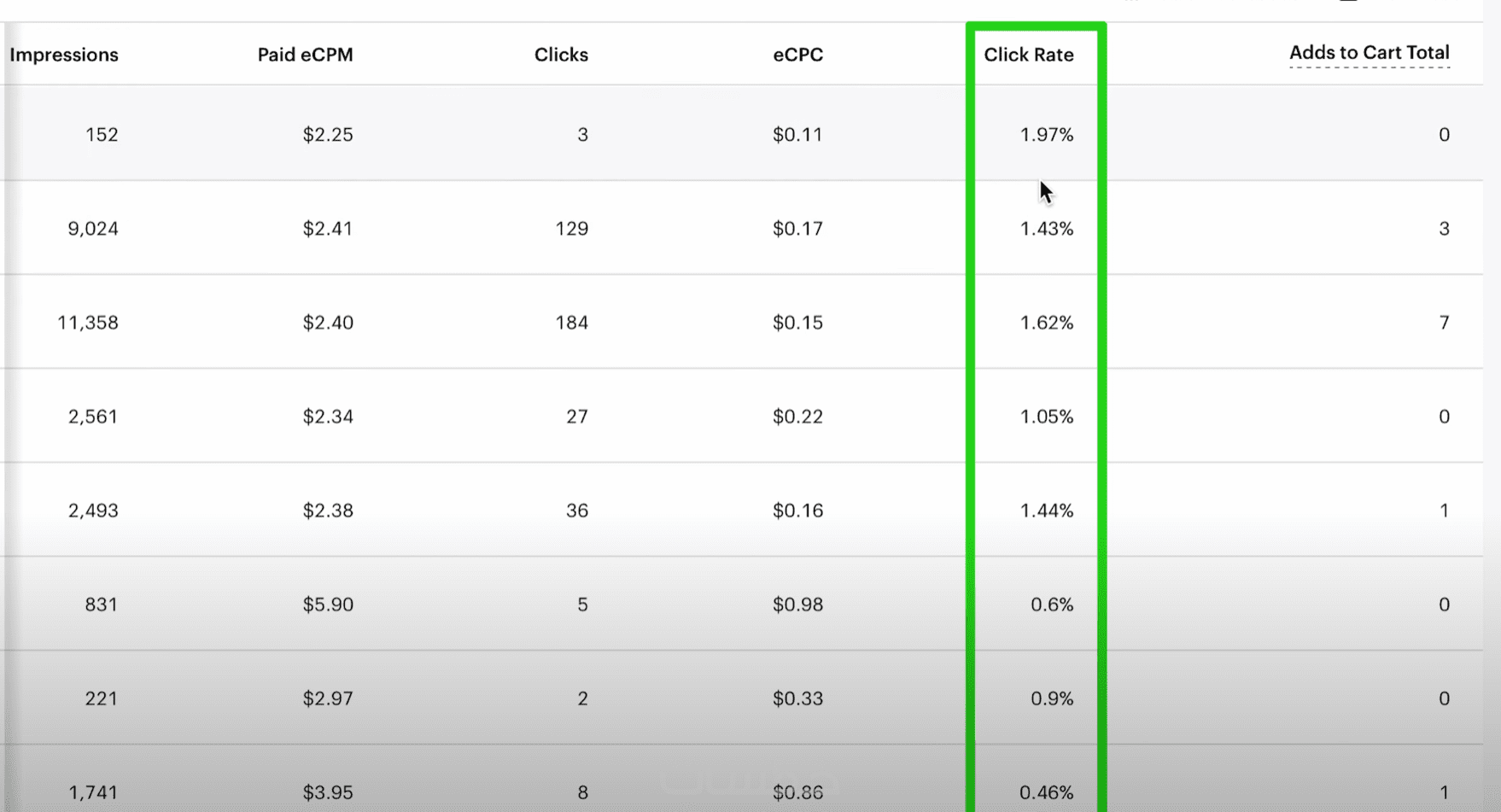Click the Clicks column header
The width and height of the screenshot is (1501, 812).
point(561,55)
